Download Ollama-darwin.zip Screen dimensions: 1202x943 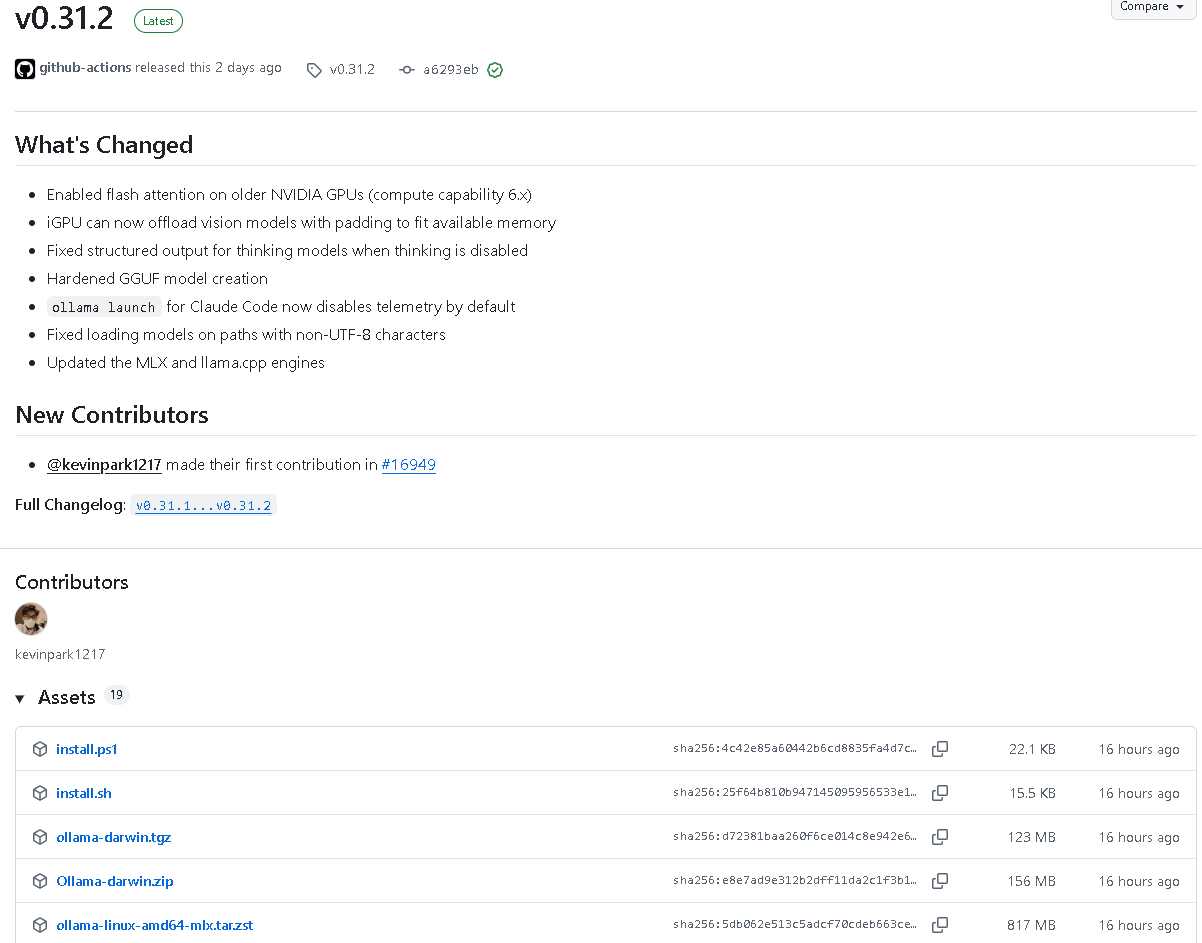click(x=115, y=881)
